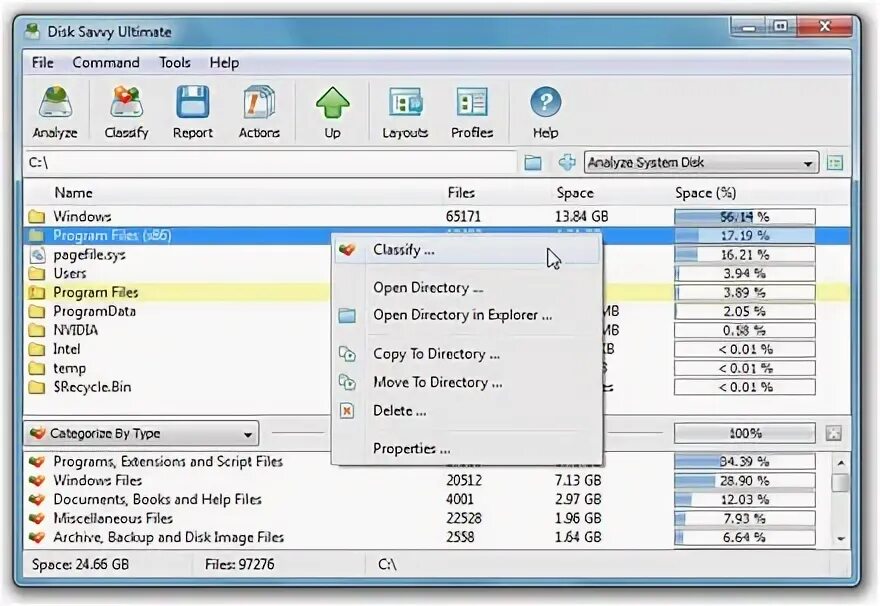Select the ProgramData folder row
The width and height of the screenshot is (880, 606).
click(x=437, y=311)
